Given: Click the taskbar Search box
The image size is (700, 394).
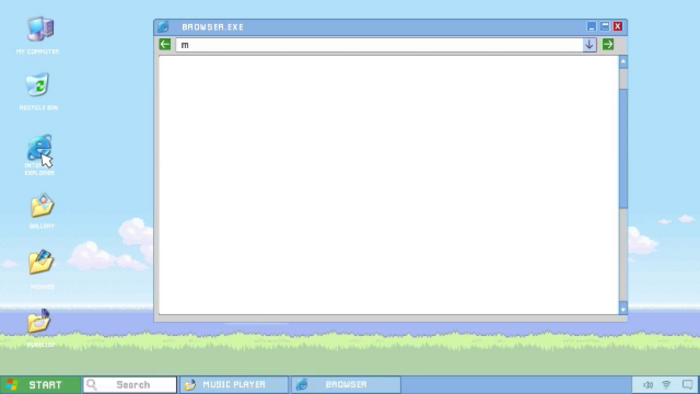Looking at the screenshot, I should 130,385.
